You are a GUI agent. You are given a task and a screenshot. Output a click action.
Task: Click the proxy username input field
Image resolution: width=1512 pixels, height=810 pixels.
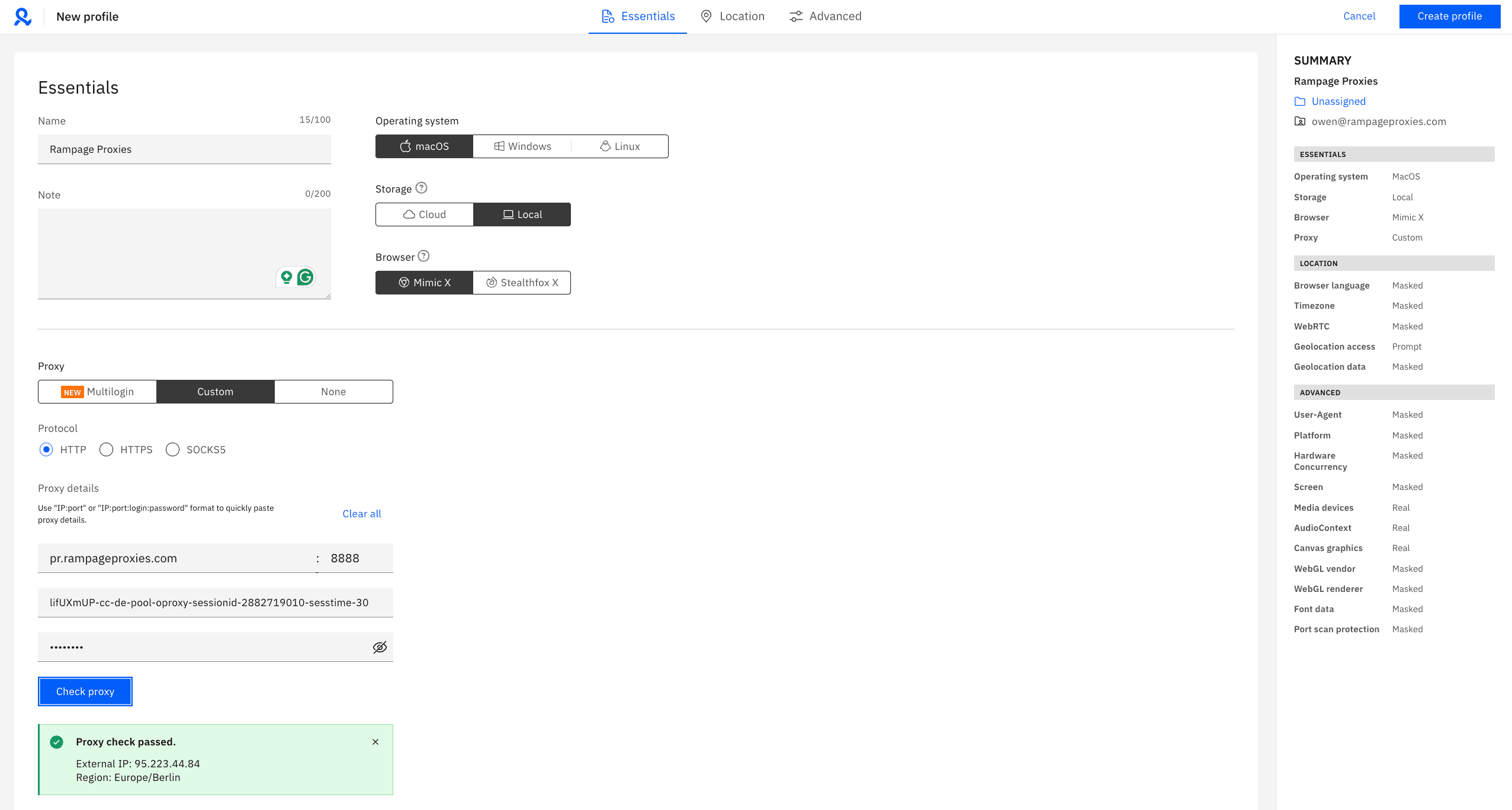pyautogui.click(x=216, y=603)
